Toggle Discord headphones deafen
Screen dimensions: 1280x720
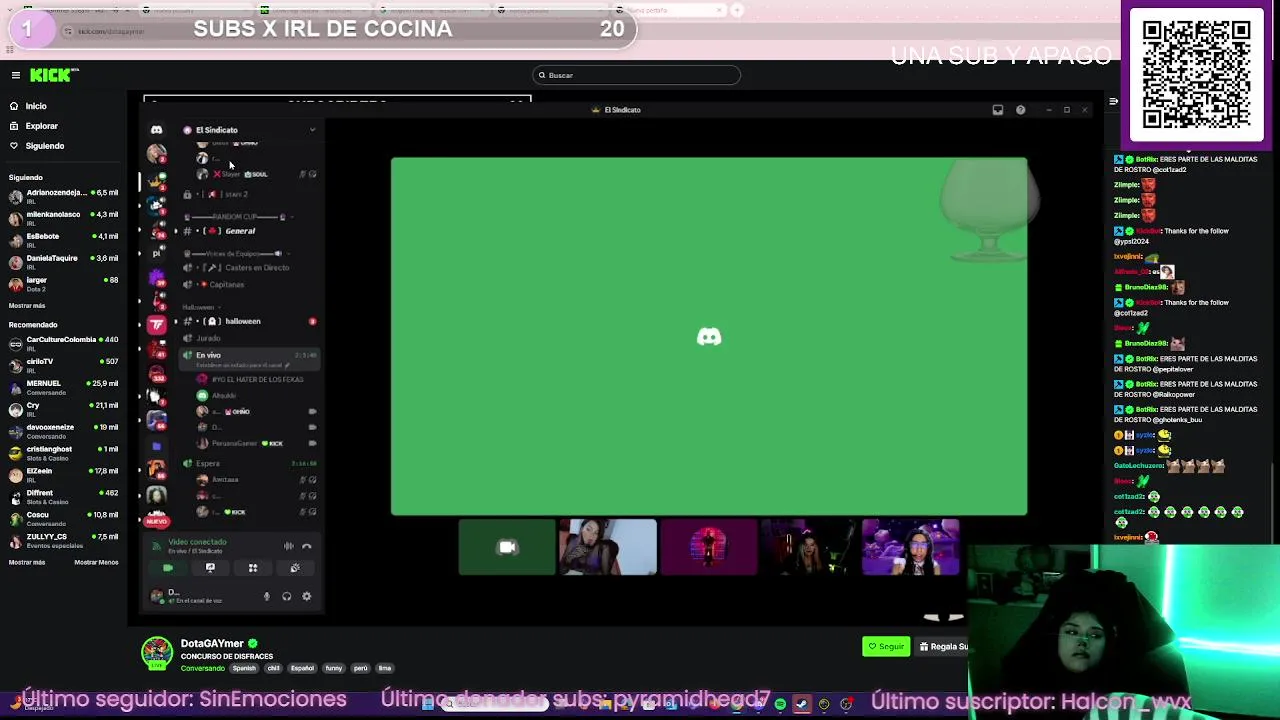coord(286,597)
